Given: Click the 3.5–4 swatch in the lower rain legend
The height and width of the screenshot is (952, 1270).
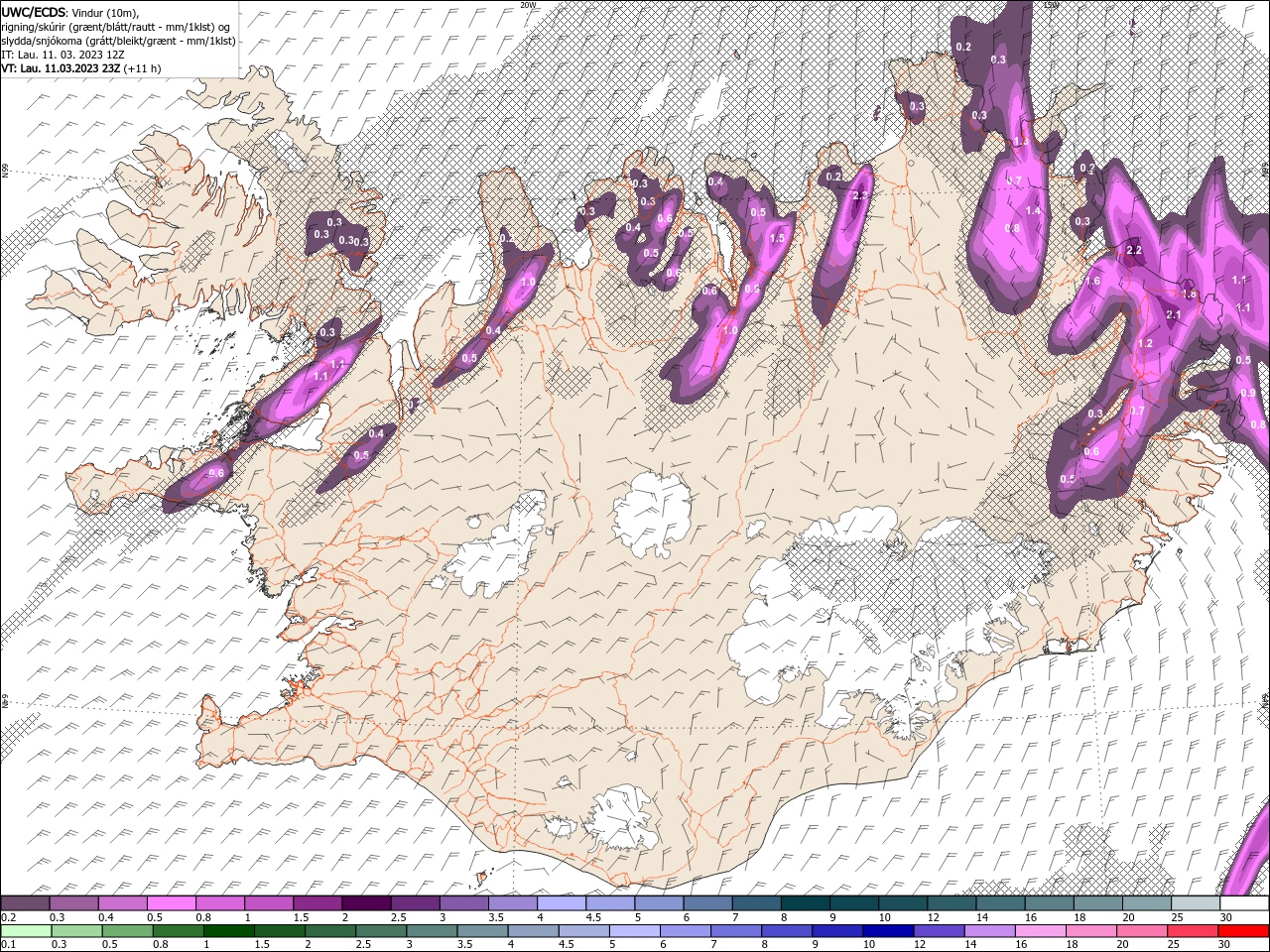Looking at the screenshot, I should click(481, 931).
